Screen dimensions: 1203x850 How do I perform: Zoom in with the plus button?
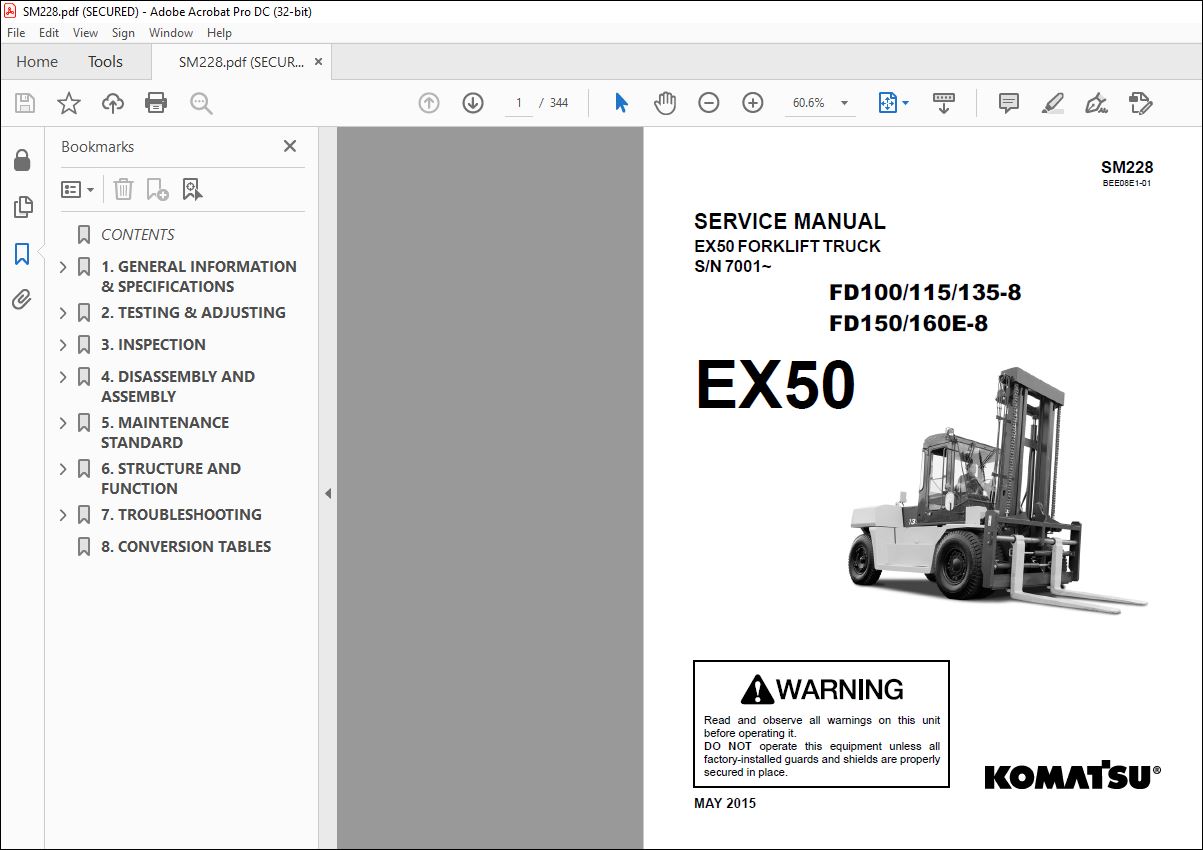pos(753,103)
